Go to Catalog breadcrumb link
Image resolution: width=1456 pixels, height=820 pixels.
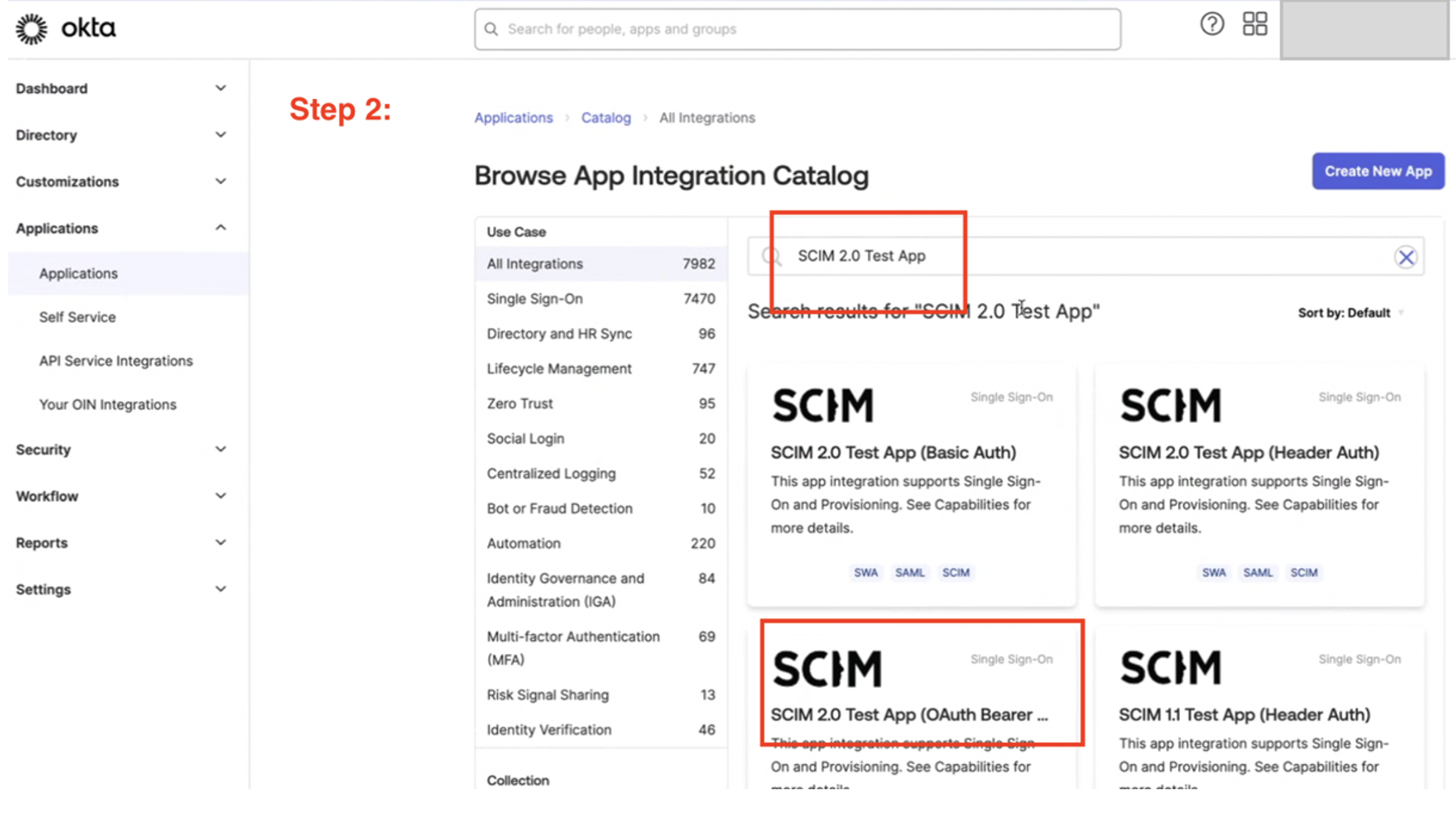606,117
